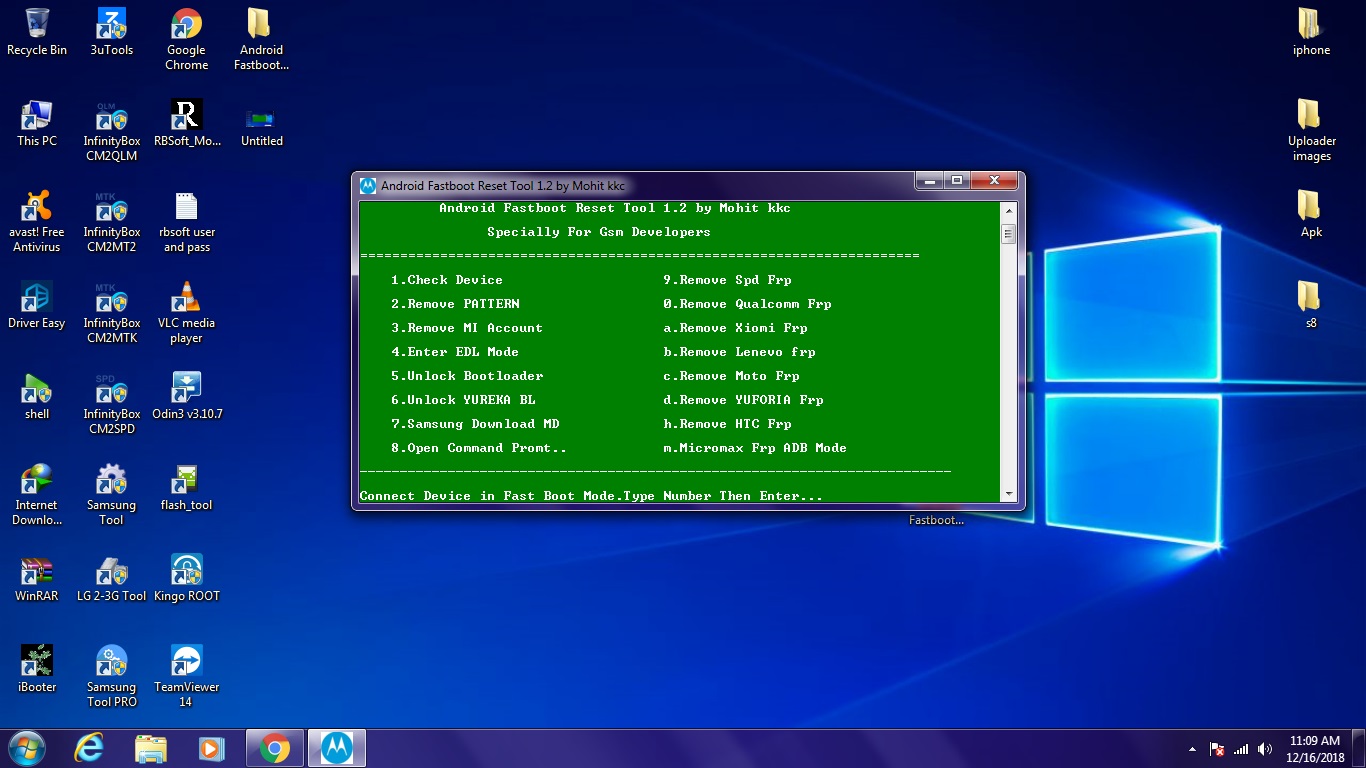Switch to Chrome in the taskbar
The width and height of the screenshot is (1366, 768).
[x=274, y=748]
